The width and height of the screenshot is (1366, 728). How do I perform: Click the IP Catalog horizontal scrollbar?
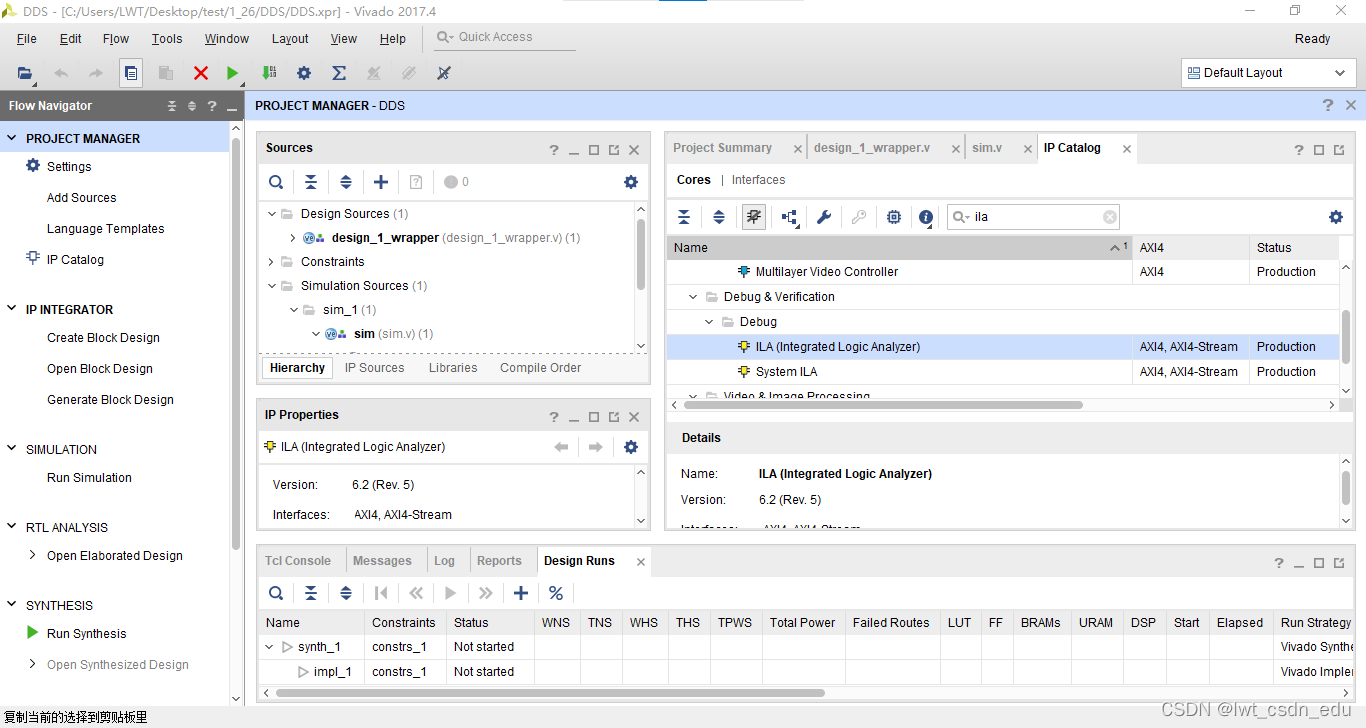pos(883,405)
